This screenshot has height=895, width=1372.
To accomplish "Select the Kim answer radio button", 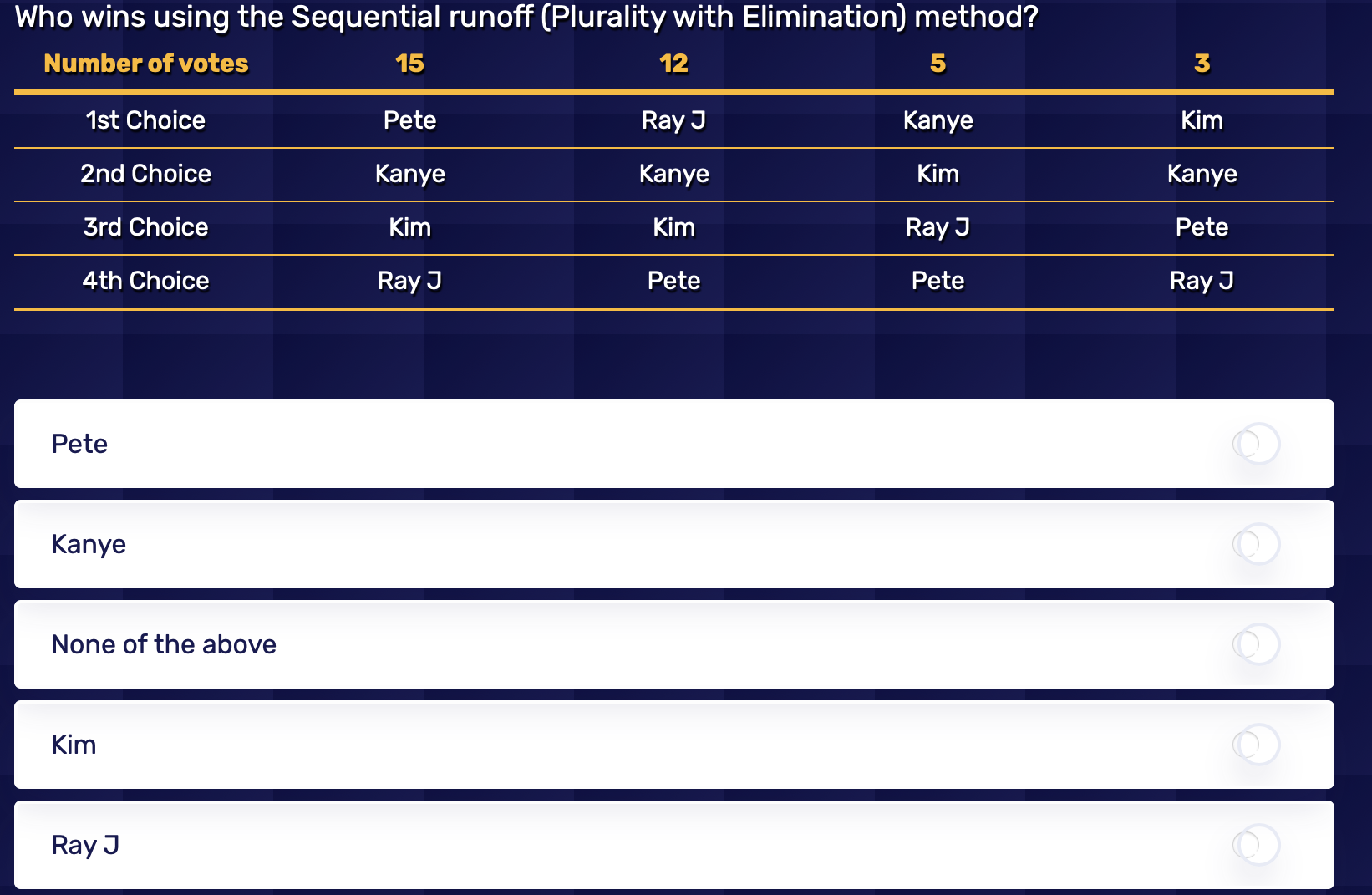I will tap(1256, 745).
